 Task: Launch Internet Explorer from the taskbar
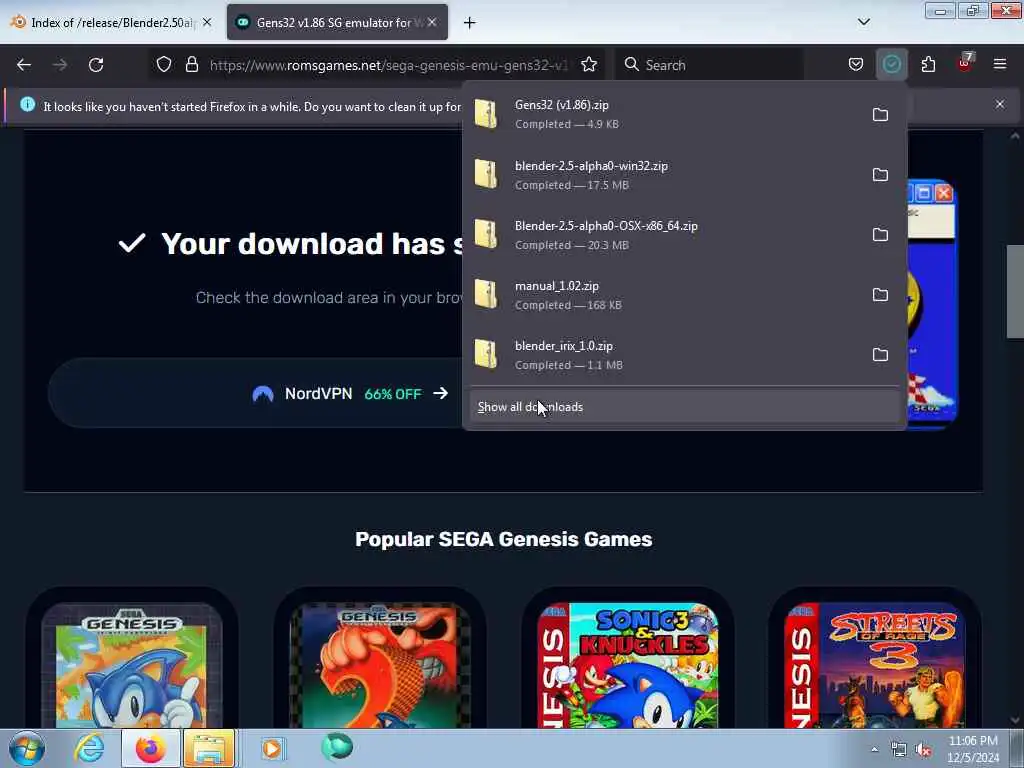click(x=89, y=748)
